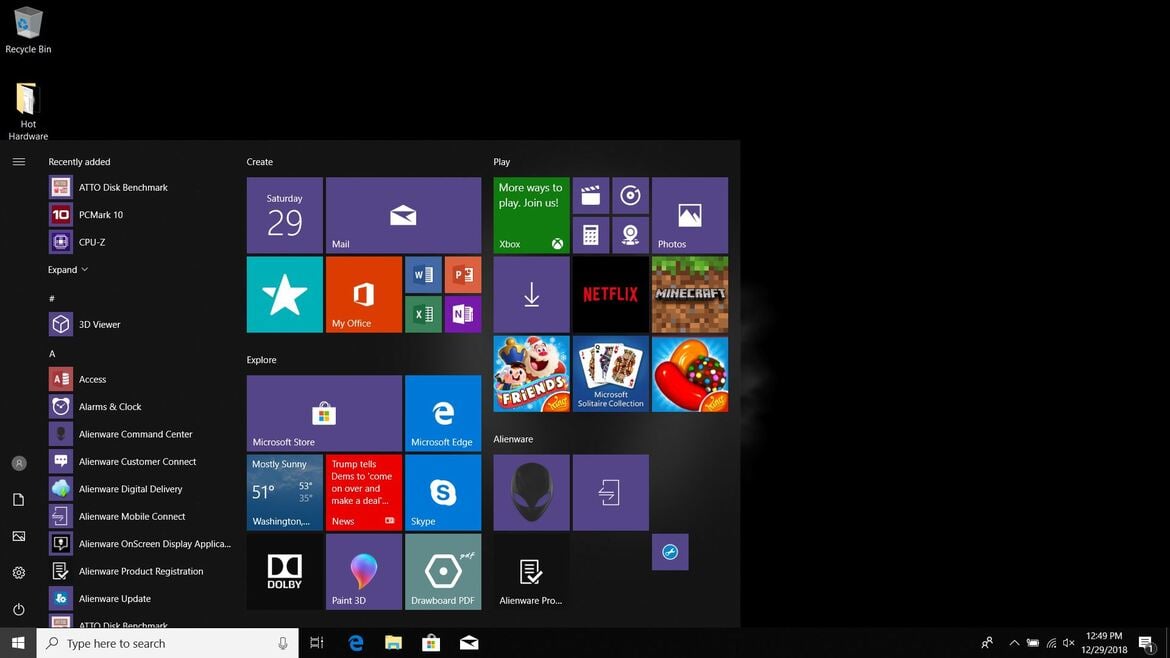Open the Camera webcam tile
The image size is (1170, 658).
point(630,235)
